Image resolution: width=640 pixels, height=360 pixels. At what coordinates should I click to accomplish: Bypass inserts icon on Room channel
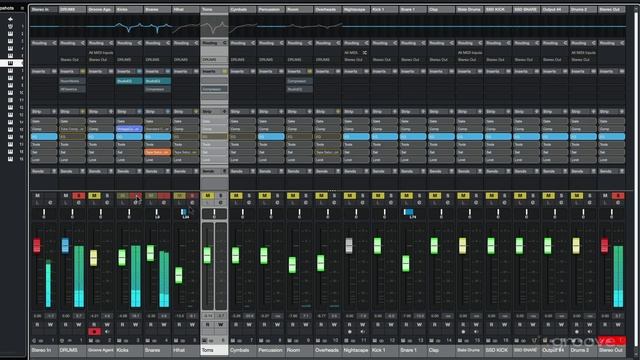[x=310, y=71]
